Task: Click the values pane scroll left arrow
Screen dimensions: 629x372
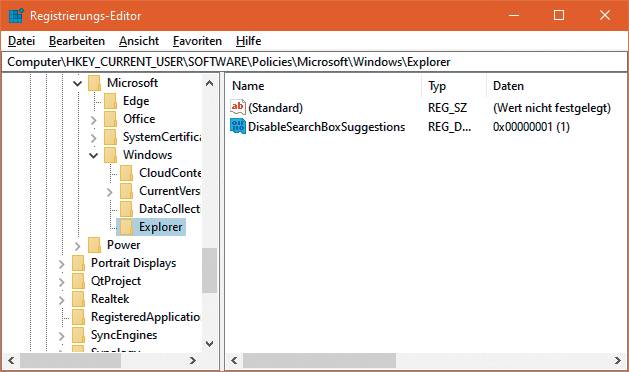Action: click(234, 360)
